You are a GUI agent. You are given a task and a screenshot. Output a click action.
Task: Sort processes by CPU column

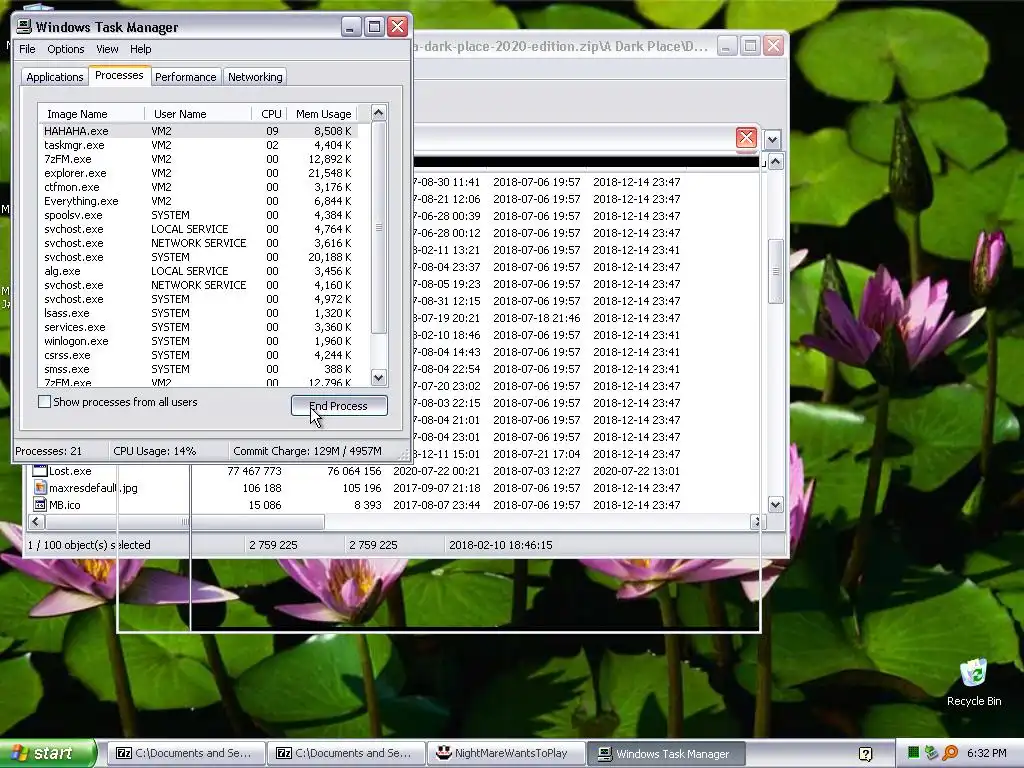click(269, 114)
